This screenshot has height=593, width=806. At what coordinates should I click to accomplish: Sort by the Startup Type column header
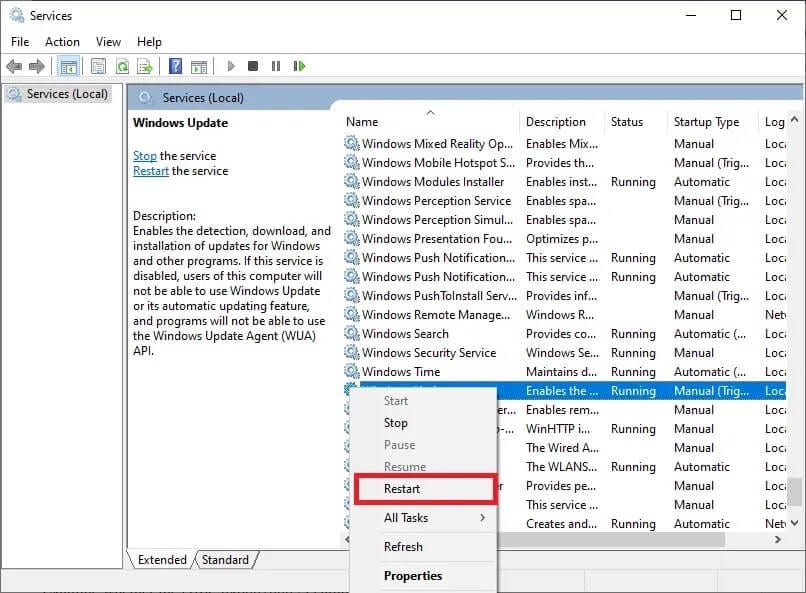[712, 122]
